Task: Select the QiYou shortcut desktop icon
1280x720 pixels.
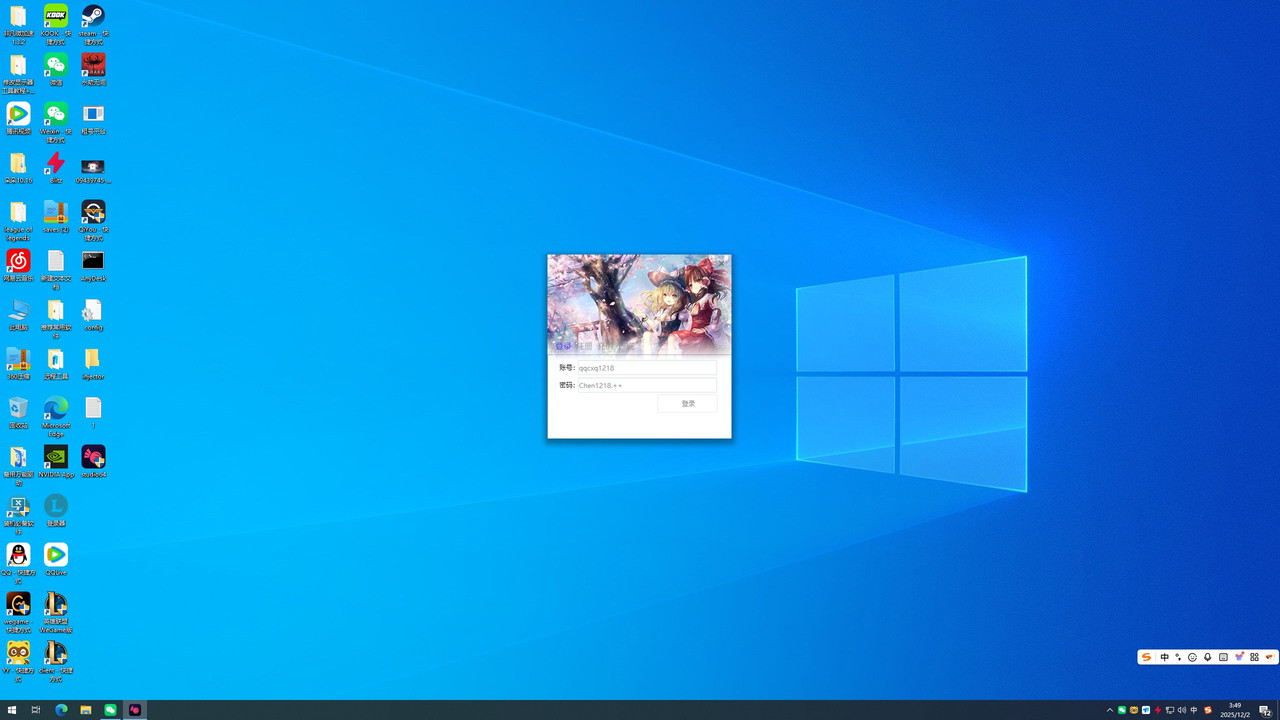Action: (x=93, y=221)
